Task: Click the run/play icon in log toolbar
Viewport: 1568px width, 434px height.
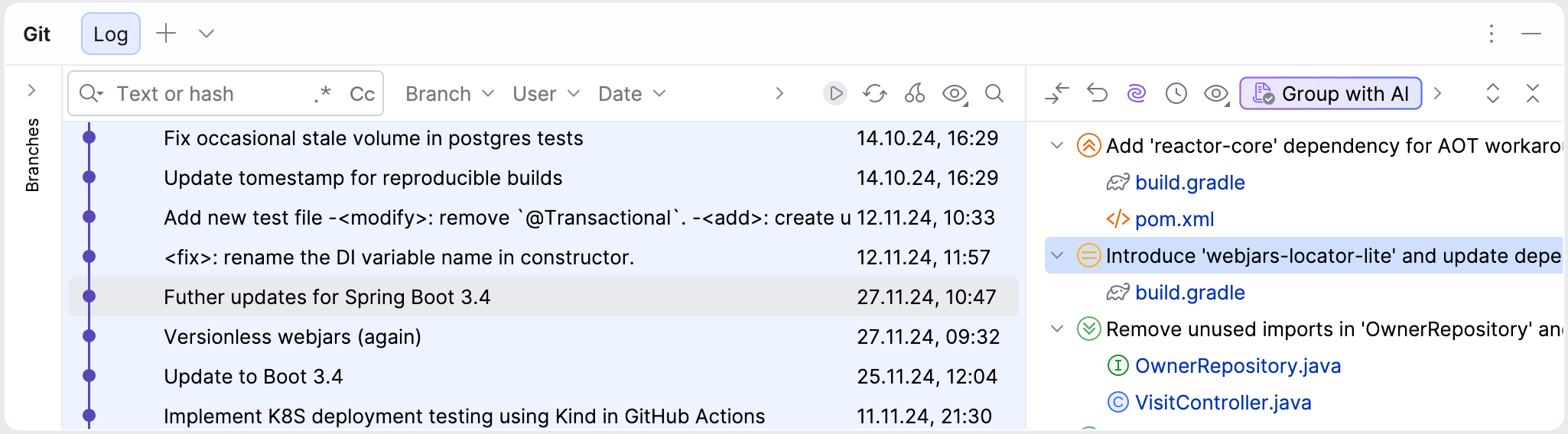Action: pos(835,93)
